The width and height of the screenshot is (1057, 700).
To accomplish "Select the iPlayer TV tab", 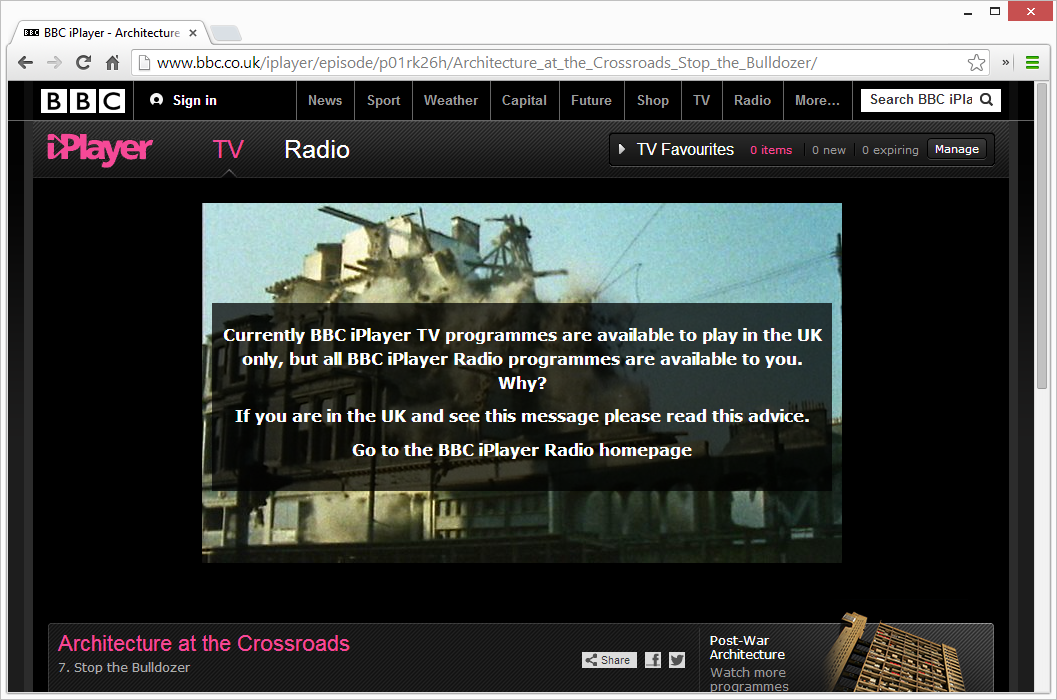I will pos(228,149).
